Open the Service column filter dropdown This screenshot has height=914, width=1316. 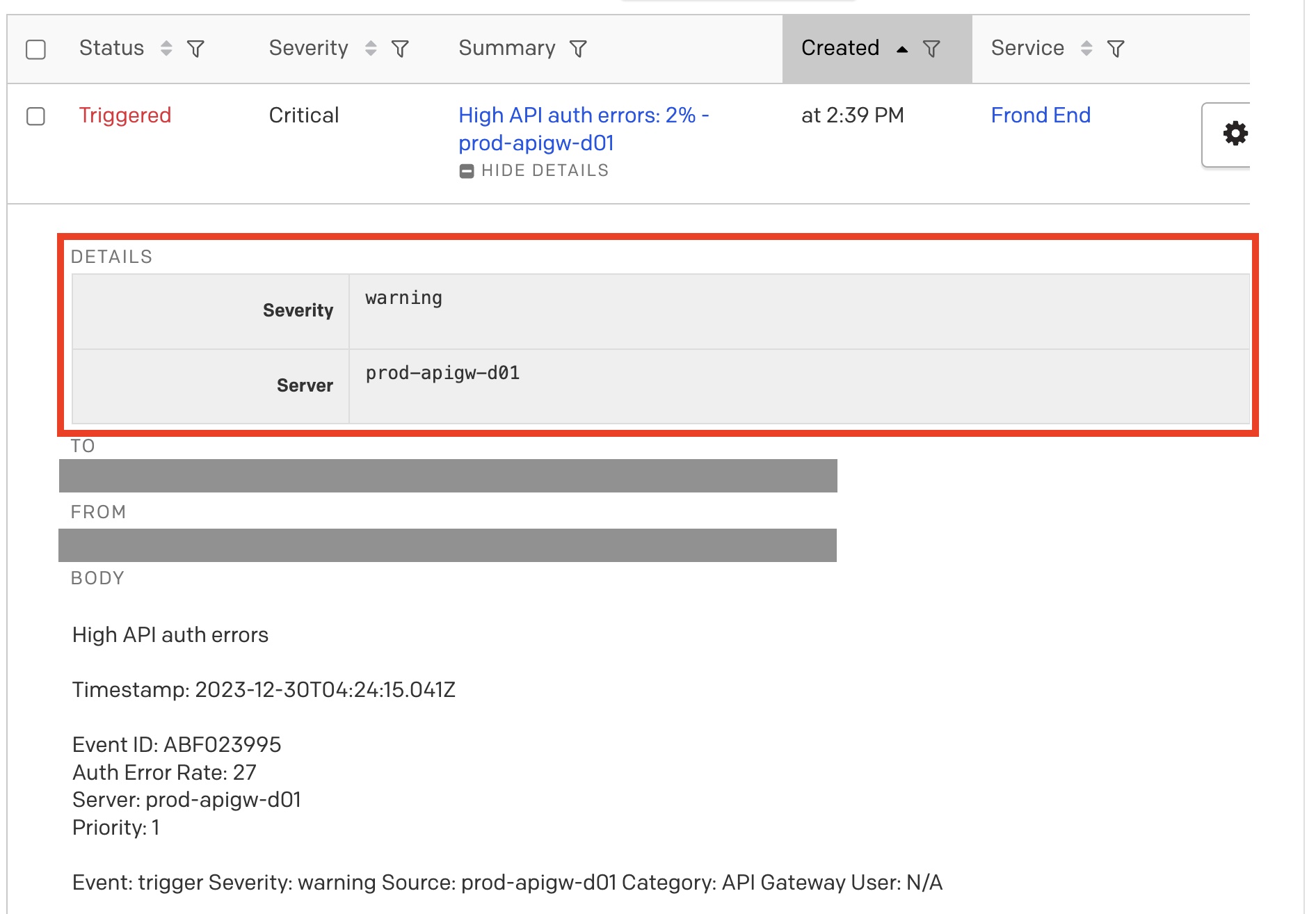click(1116, 49)
